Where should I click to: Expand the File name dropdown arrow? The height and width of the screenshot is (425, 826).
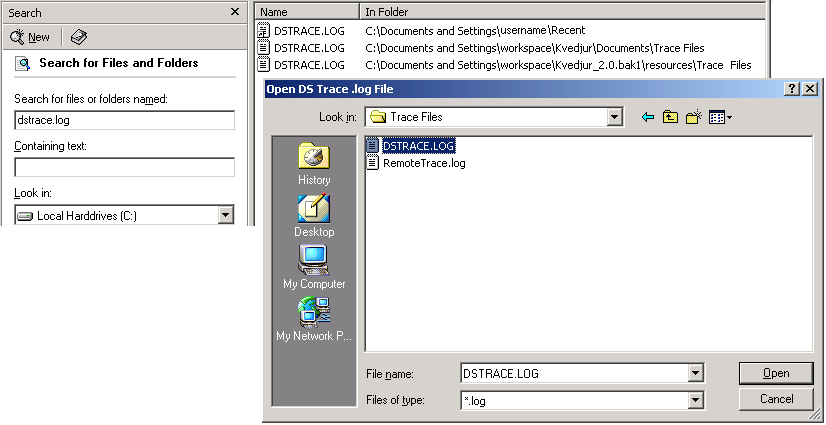click(x=696, y=374)
